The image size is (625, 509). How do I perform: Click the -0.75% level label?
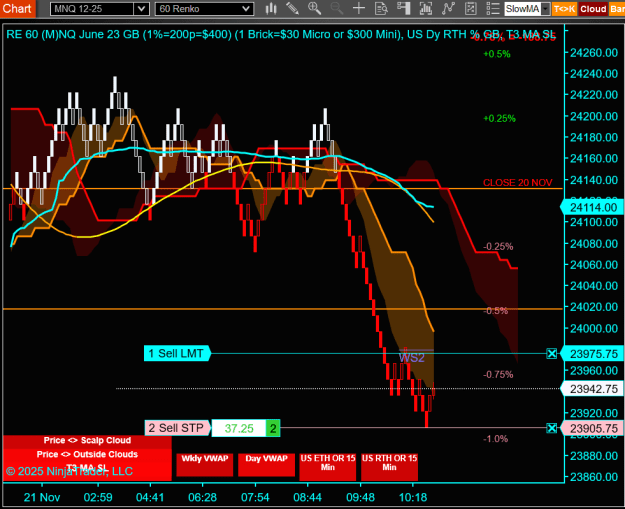[x=498, y=374]
